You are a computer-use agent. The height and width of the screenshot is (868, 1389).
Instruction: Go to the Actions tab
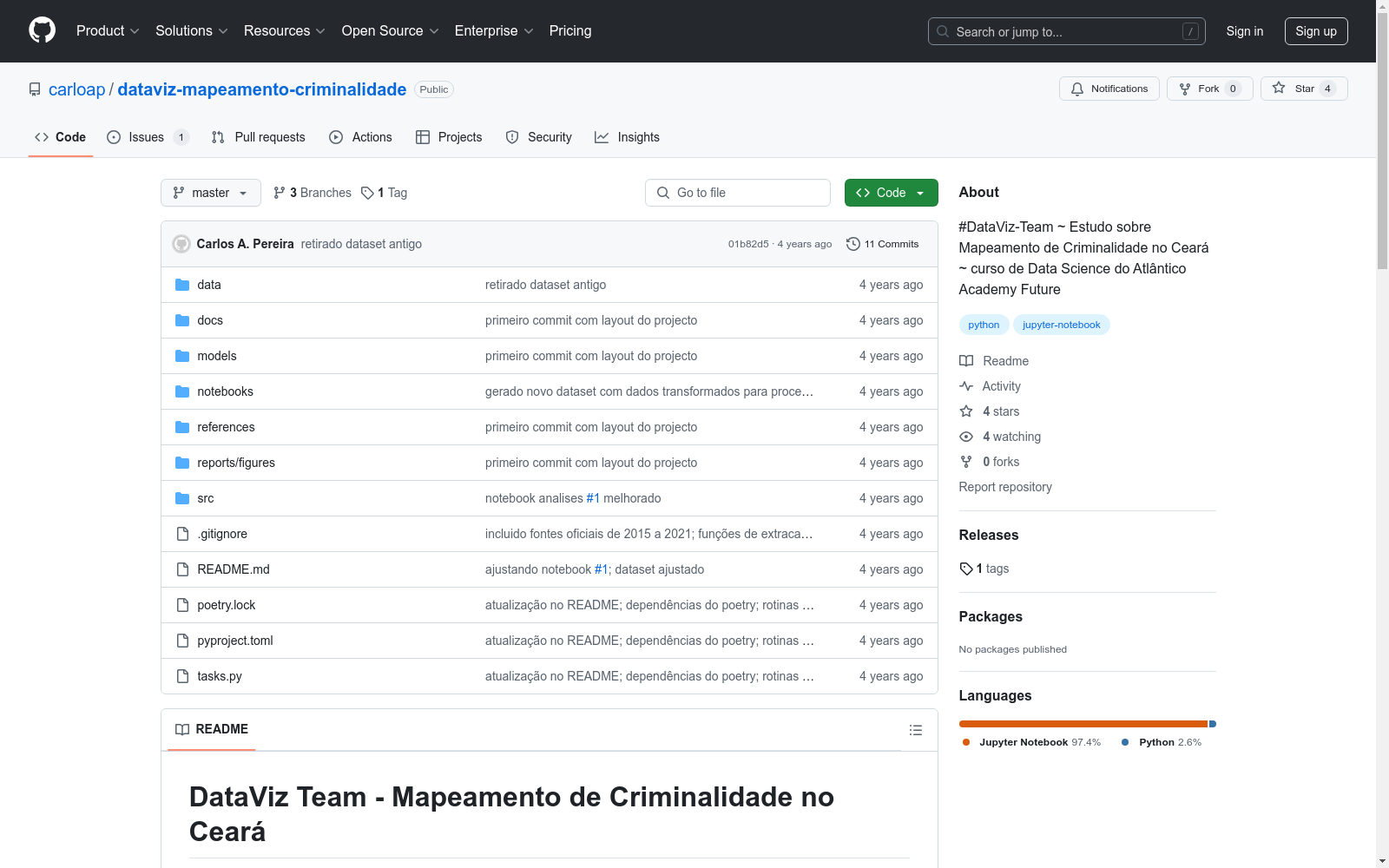point(360,137)
